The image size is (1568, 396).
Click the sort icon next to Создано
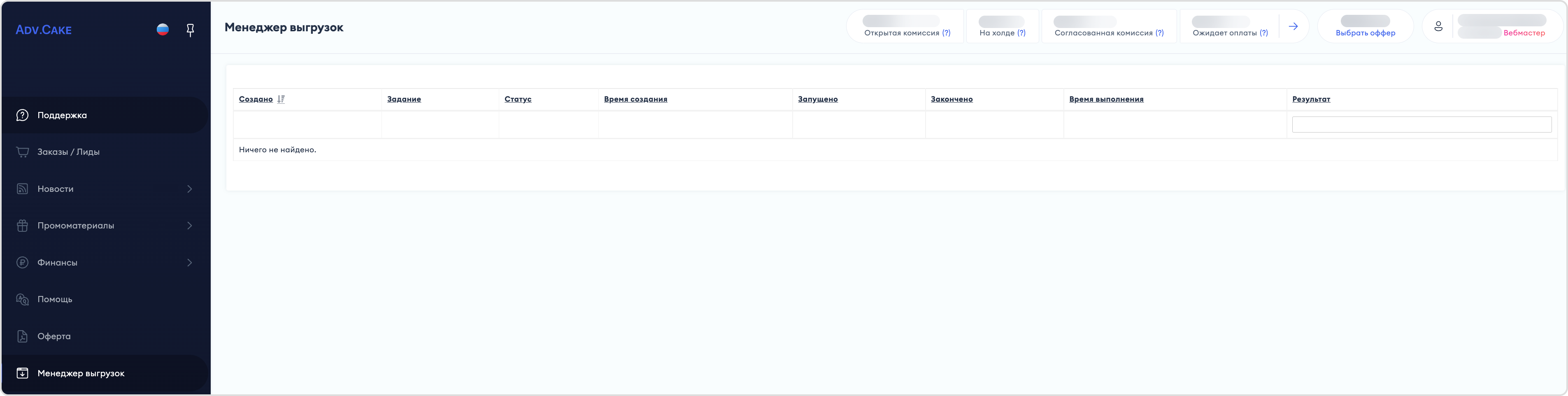(281, 99)
